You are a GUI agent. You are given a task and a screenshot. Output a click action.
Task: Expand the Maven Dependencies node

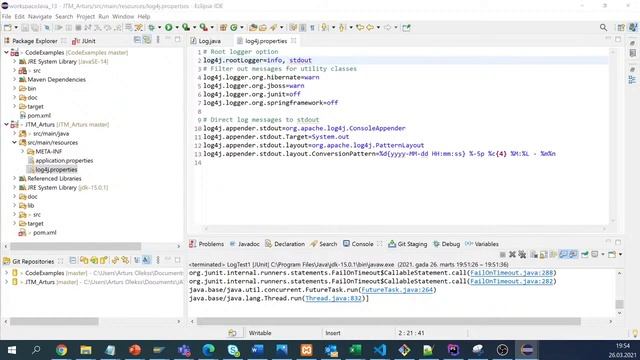click(14, 79)
